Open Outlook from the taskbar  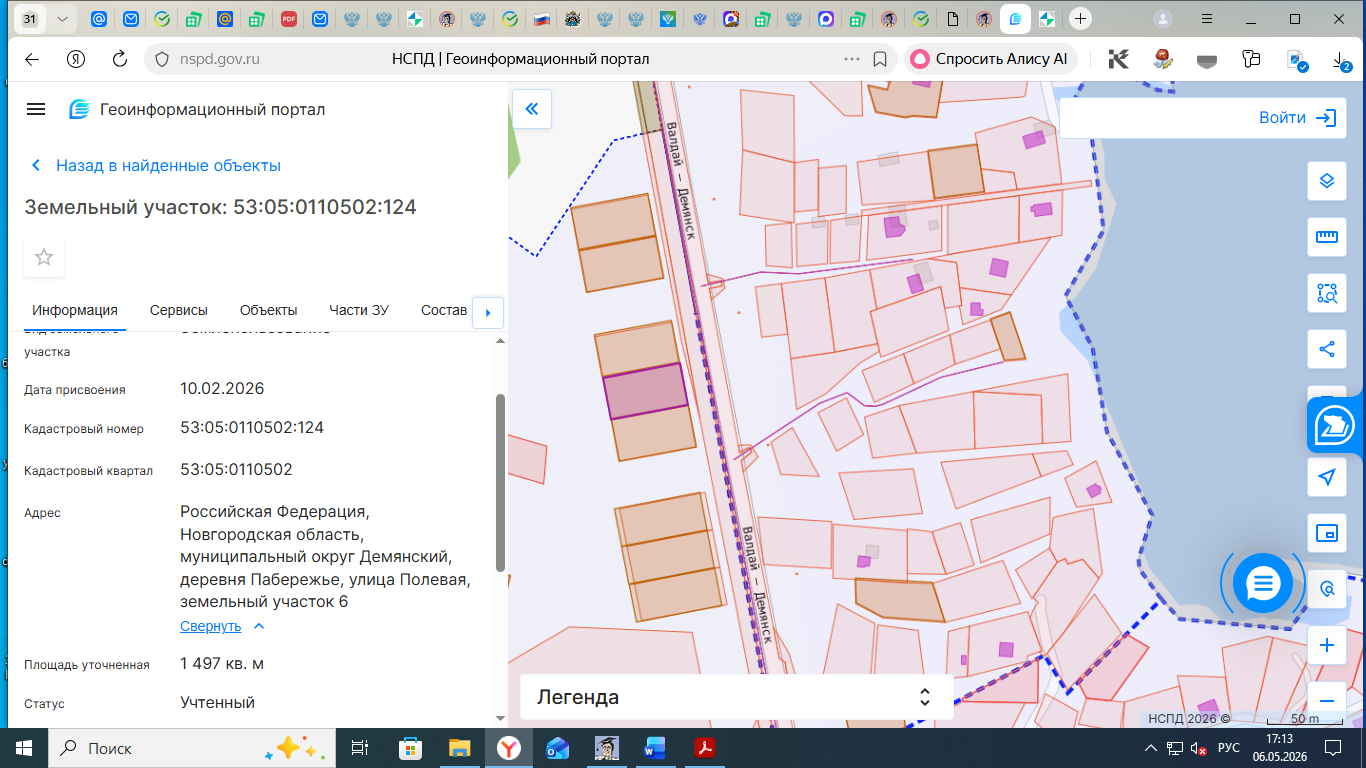point(557,748)
